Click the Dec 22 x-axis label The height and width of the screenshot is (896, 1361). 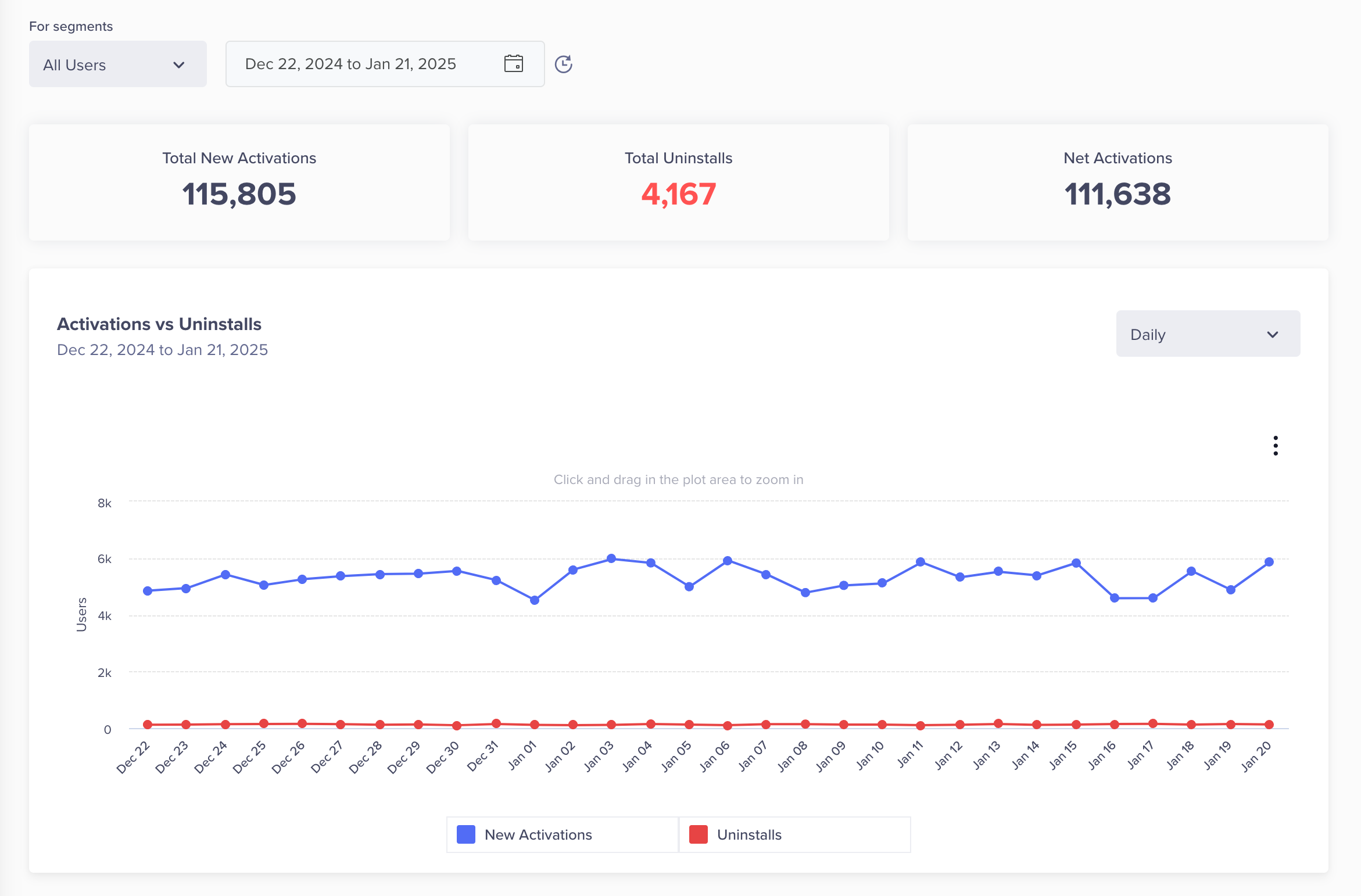coord(133,757)
